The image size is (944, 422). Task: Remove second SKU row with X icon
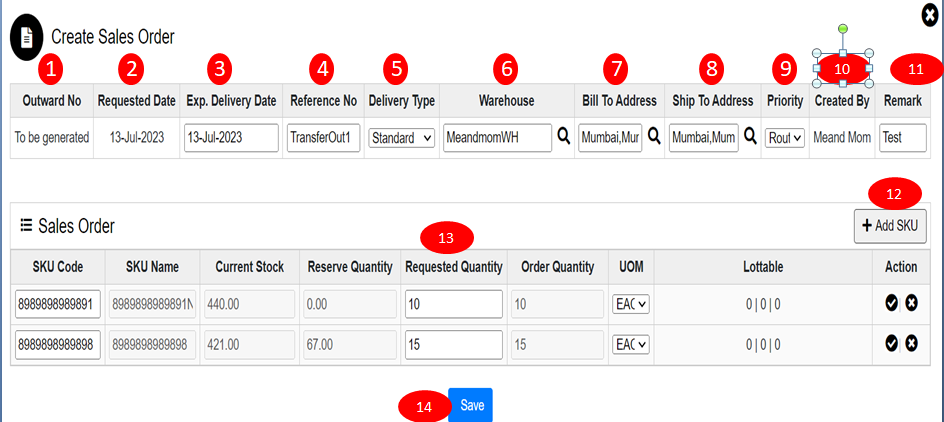click(912, 343)
